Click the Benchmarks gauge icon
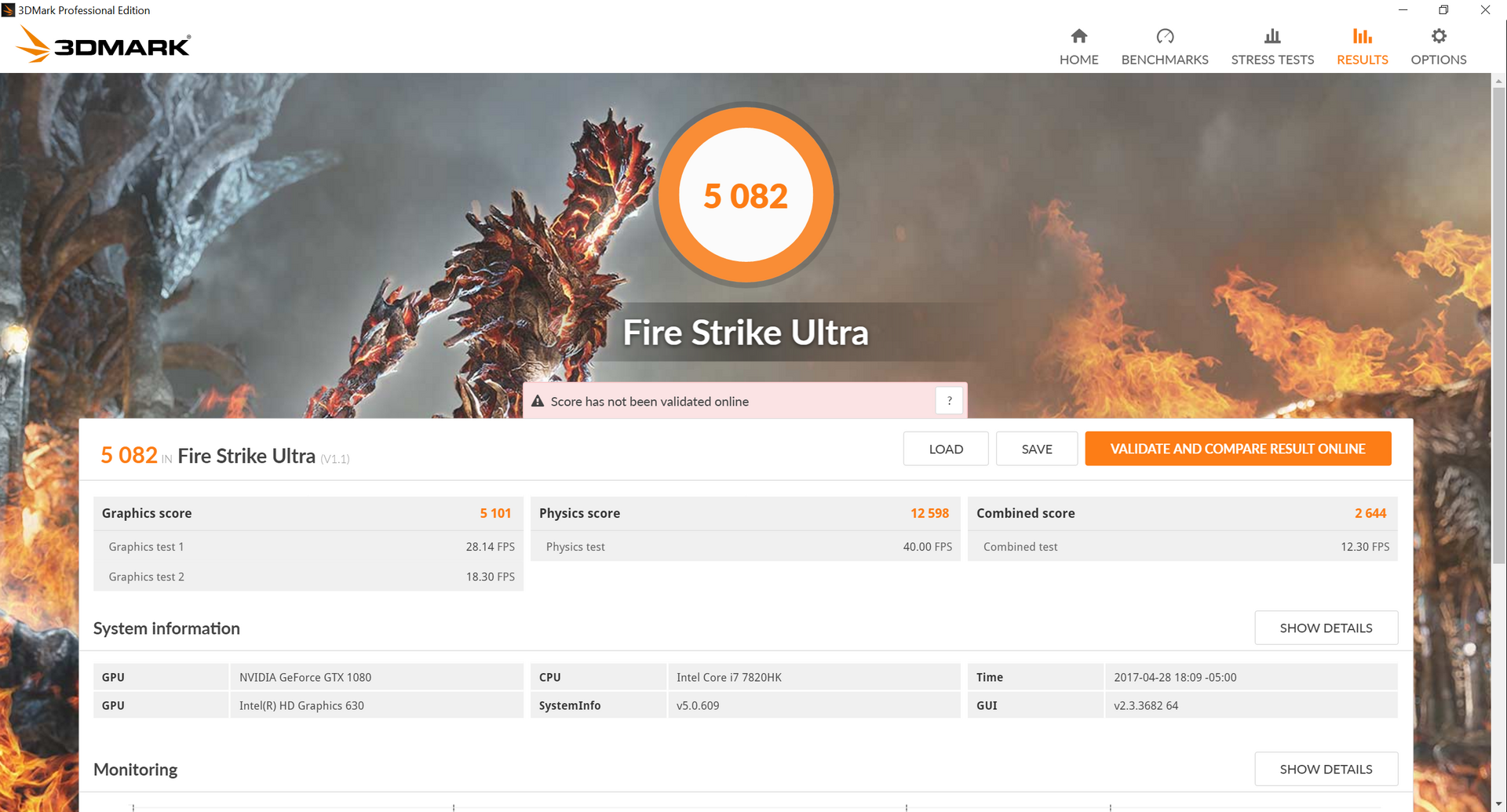This screenshot has height=812, width=1507. click(1165, 36)
